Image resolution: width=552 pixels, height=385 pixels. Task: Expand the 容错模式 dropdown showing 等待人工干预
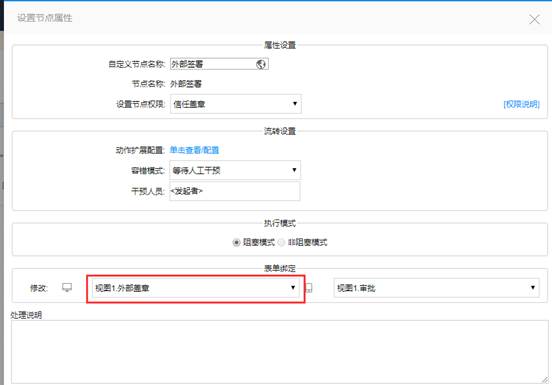[x=235, y=170]
